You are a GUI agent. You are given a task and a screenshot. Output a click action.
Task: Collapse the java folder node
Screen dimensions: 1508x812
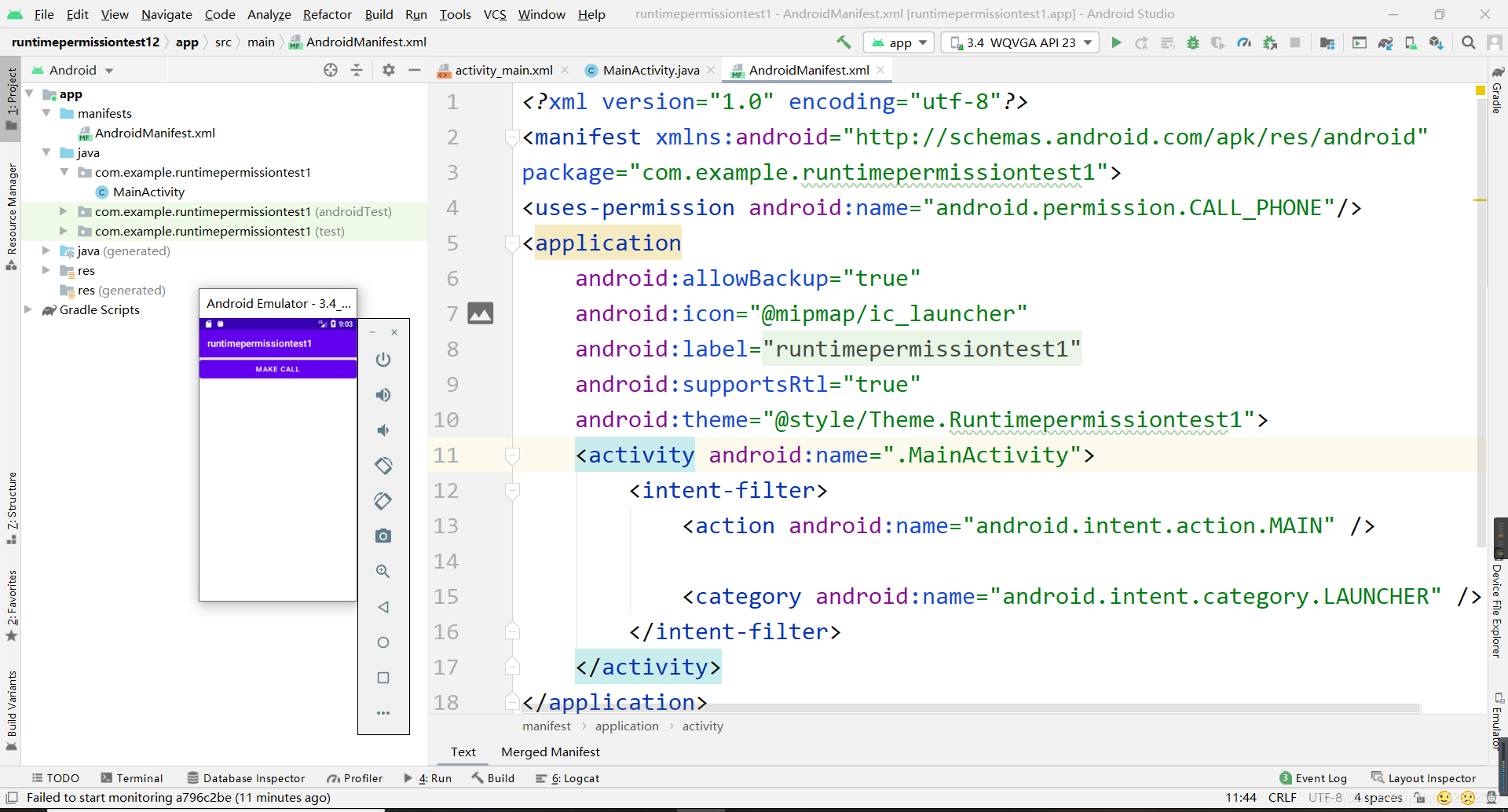pyautogui.click(x=46, y=152)
